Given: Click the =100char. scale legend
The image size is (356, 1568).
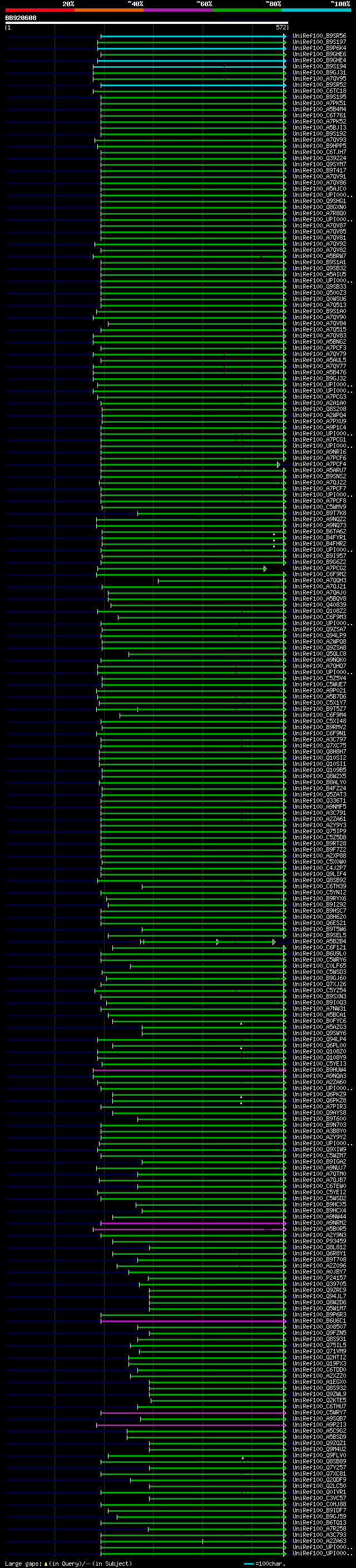Looking at the screenshot, I should point(265,1564).
